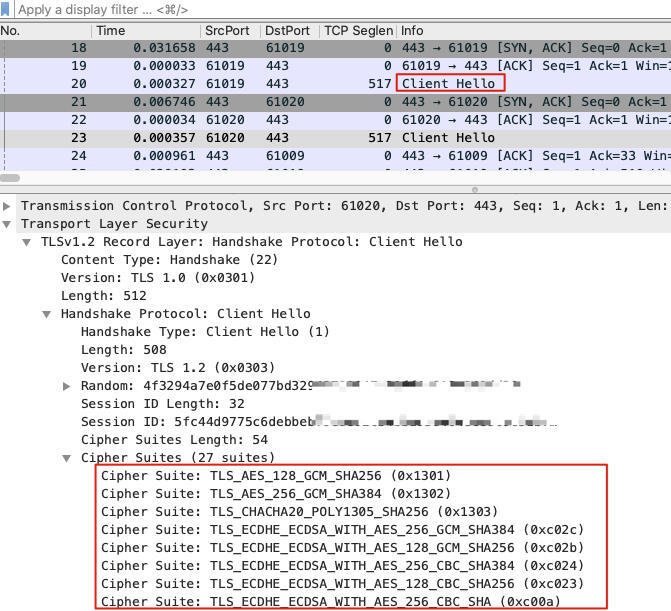
Task: Select packet 20 Client Hello row
Action: click(x=300, y=84)
